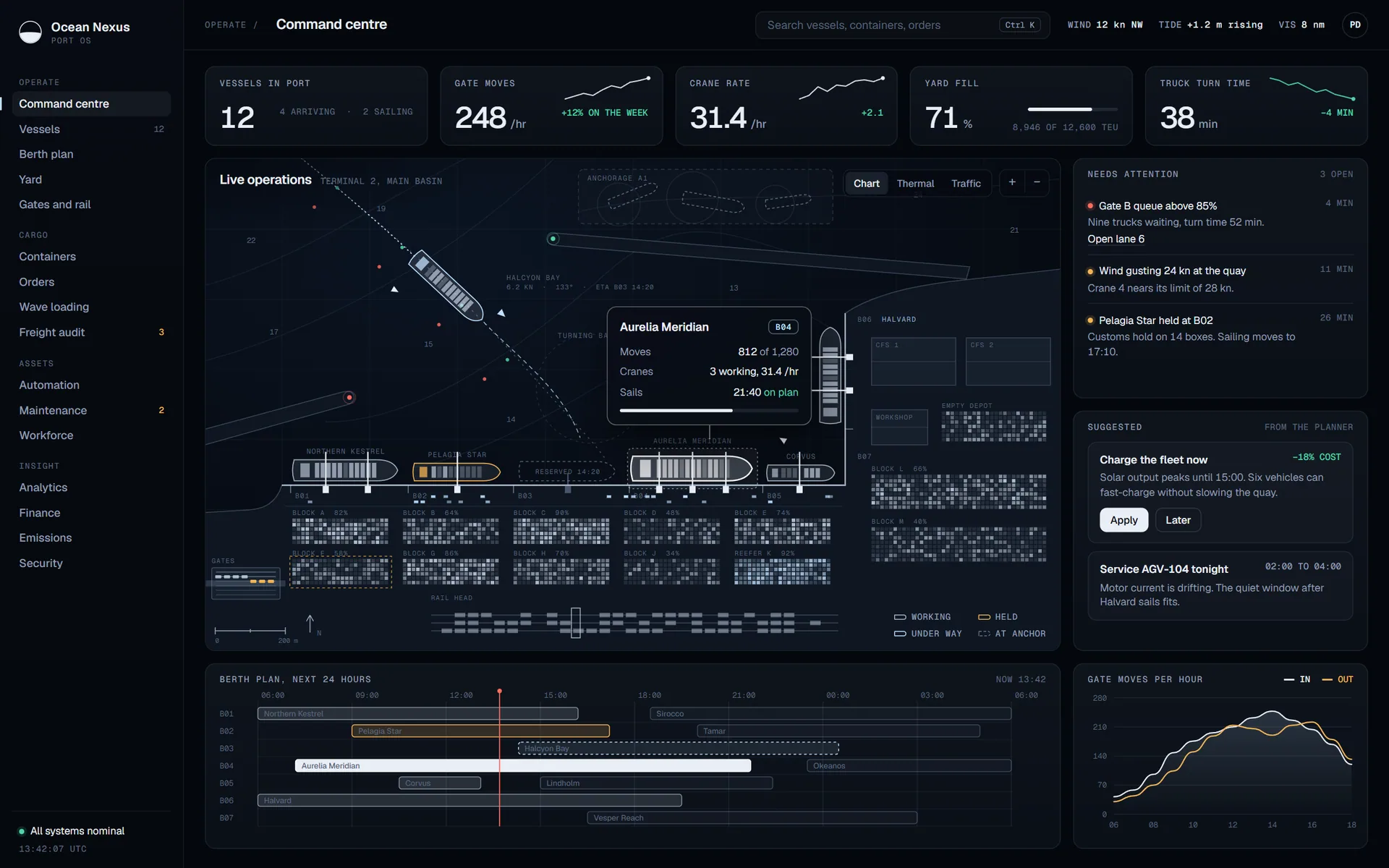Screen dimensions: 1389x868
Task: Toggle the OUT series in gate moves legend
Action: (x=1337, y=680)
